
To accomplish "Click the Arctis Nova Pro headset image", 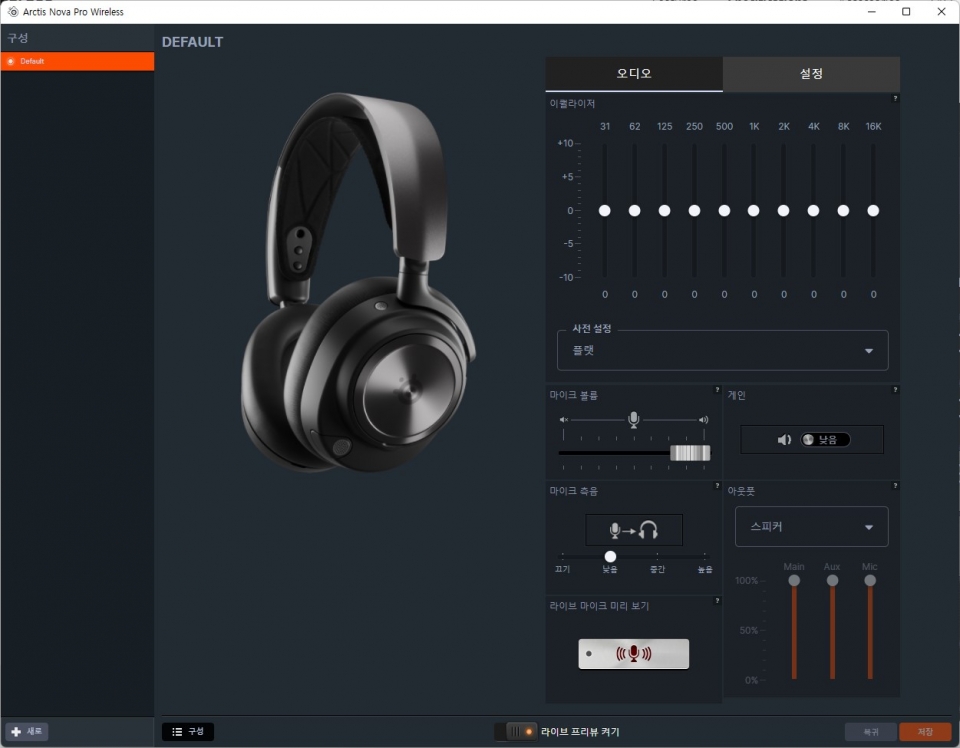I will point(358,283).
